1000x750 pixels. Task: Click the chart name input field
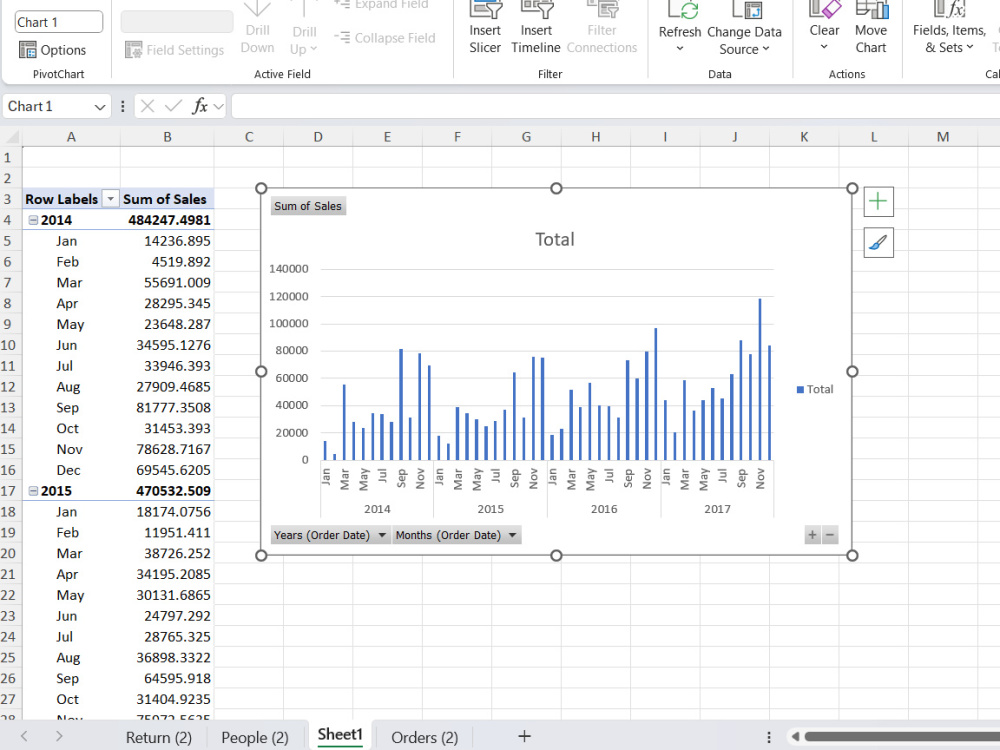pos(59,22)
